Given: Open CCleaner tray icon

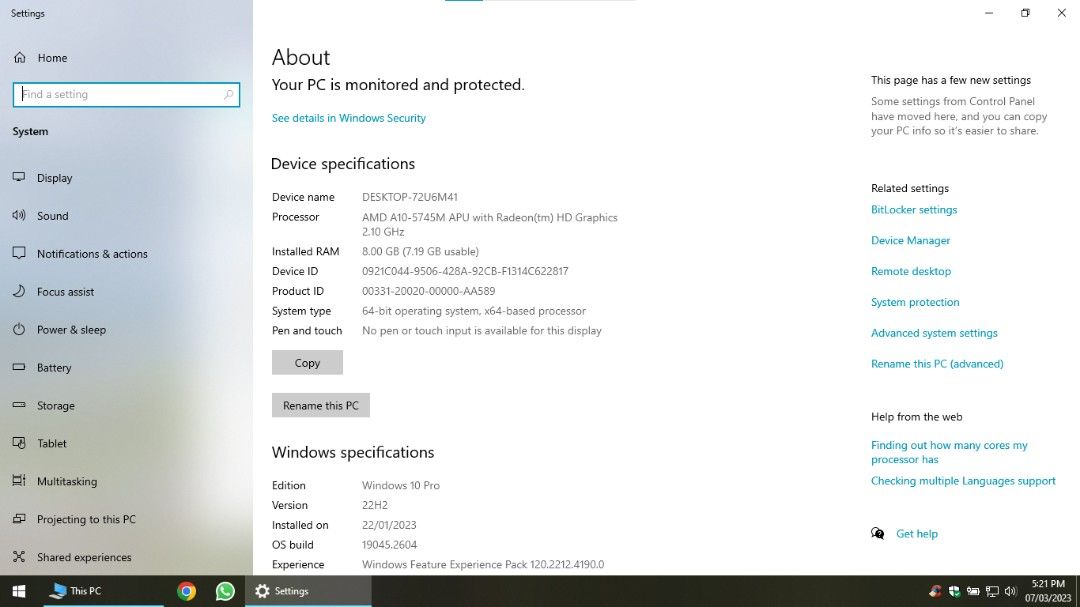Looking at the screenshot, I should tap(935, 591).
